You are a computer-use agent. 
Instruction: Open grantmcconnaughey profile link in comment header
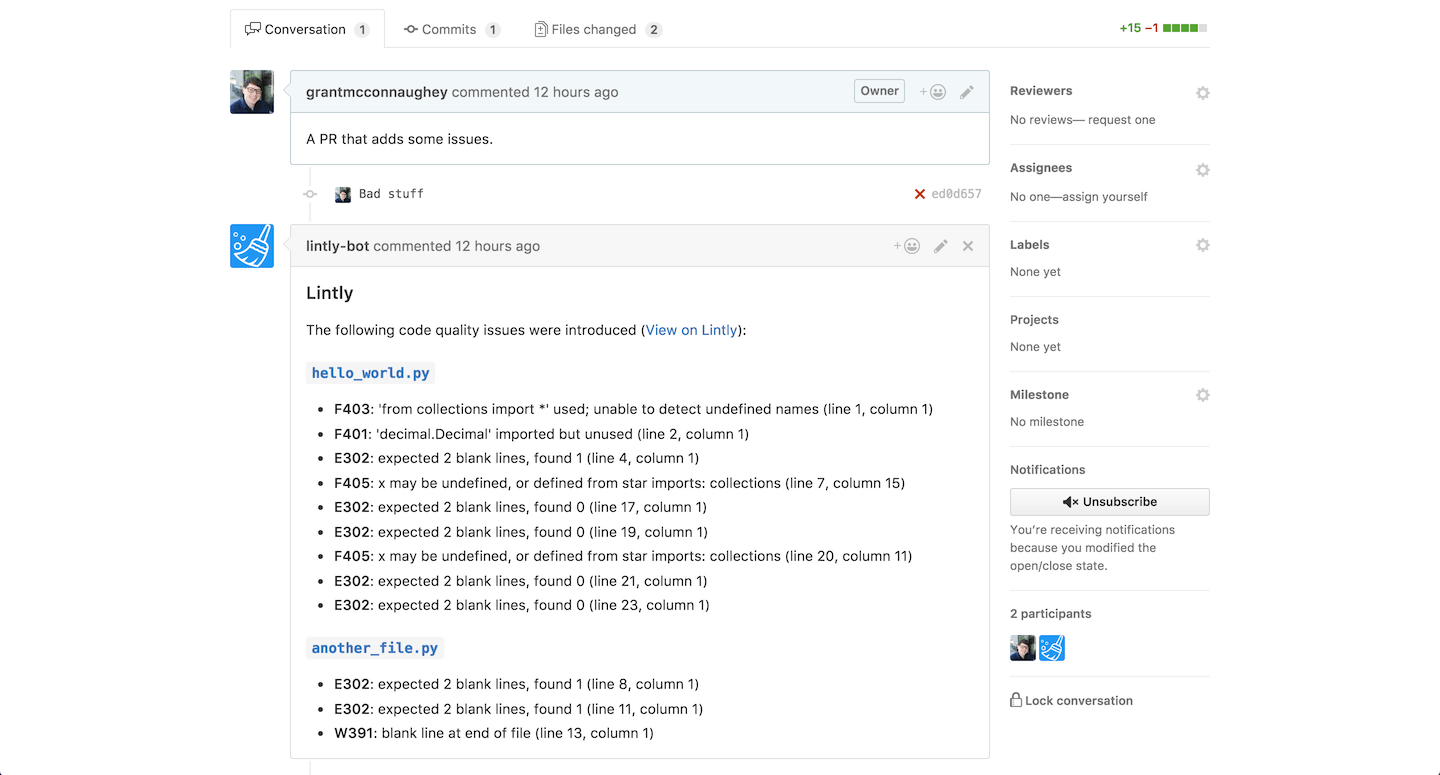pos(377,92)
